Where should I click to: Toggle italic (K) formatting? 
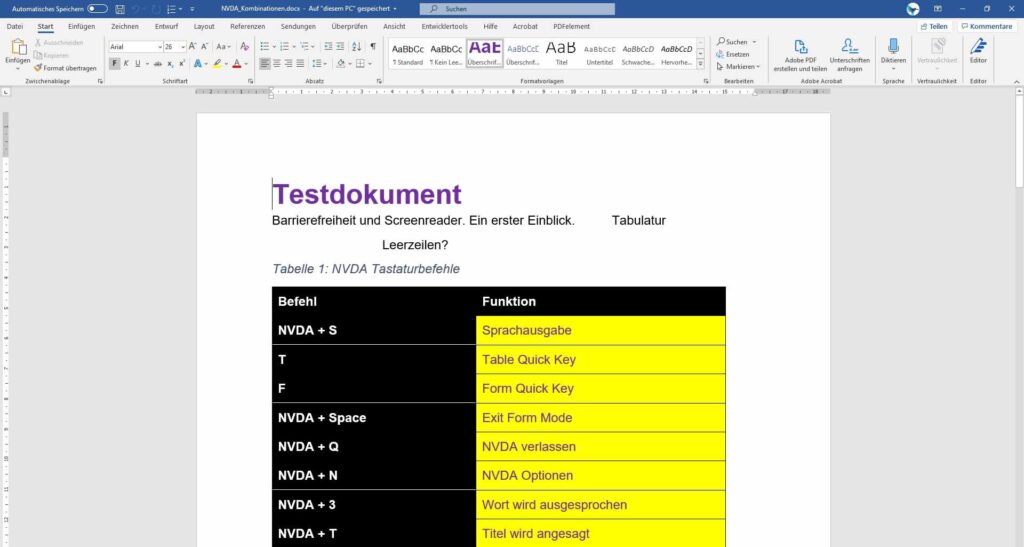click(126, 63)
